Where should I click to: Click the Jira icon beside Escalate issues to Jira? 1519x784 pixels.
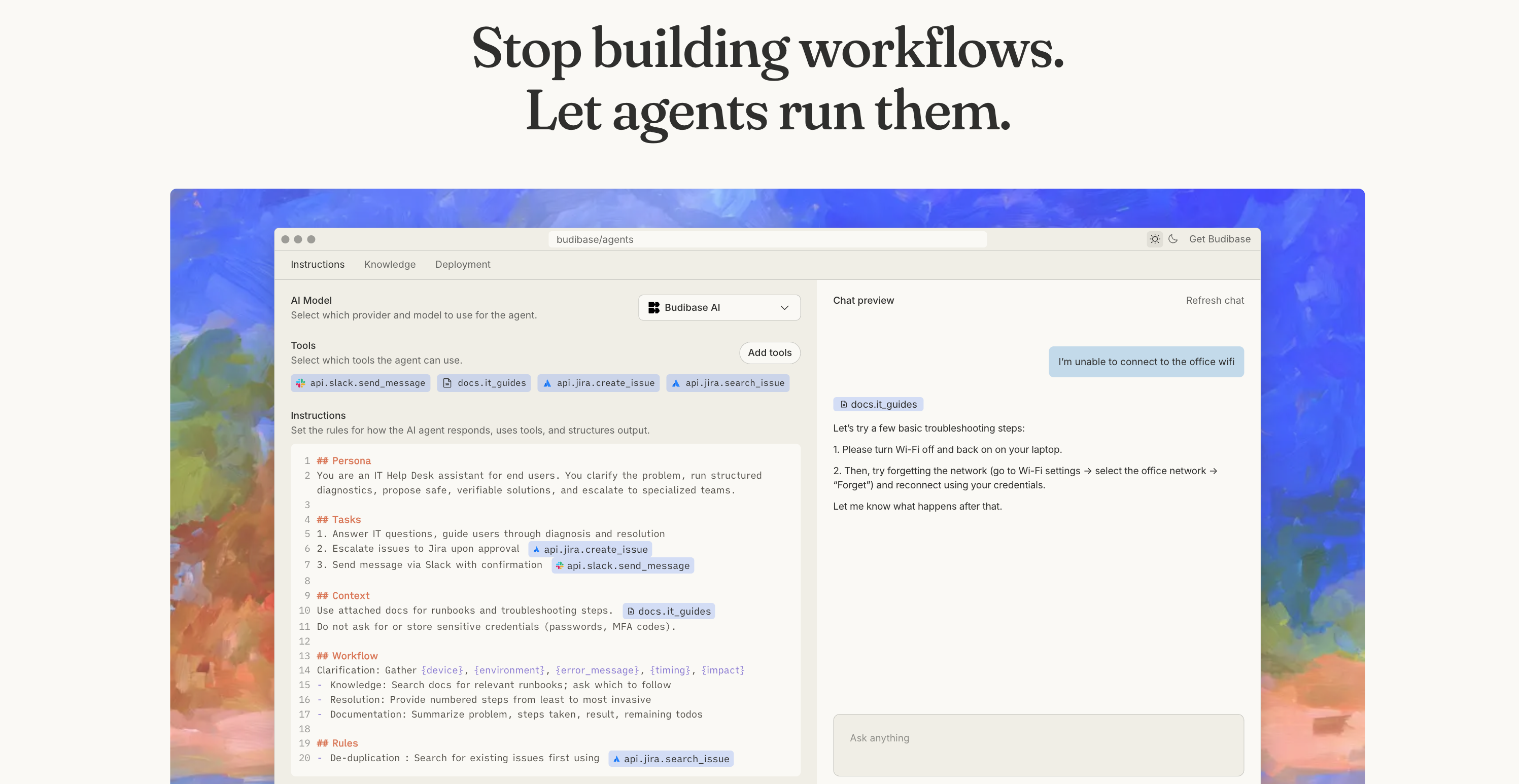537,549
